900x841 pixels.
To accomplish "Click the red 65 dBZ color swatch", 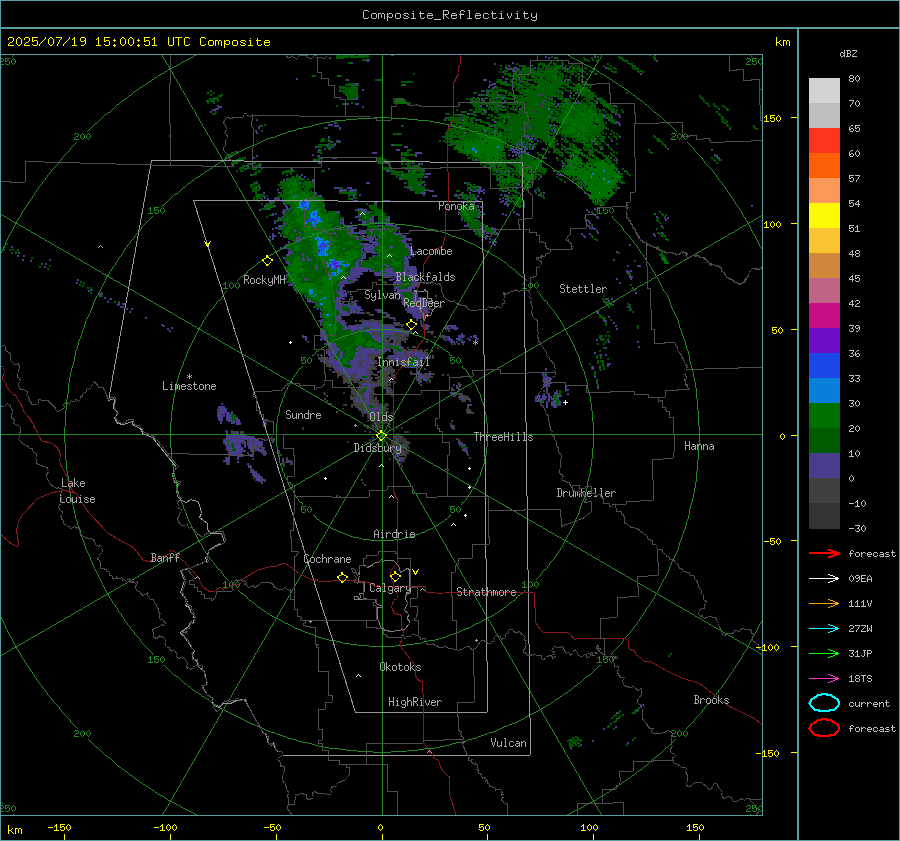I will pyautogui.click(x=824, y=141).
